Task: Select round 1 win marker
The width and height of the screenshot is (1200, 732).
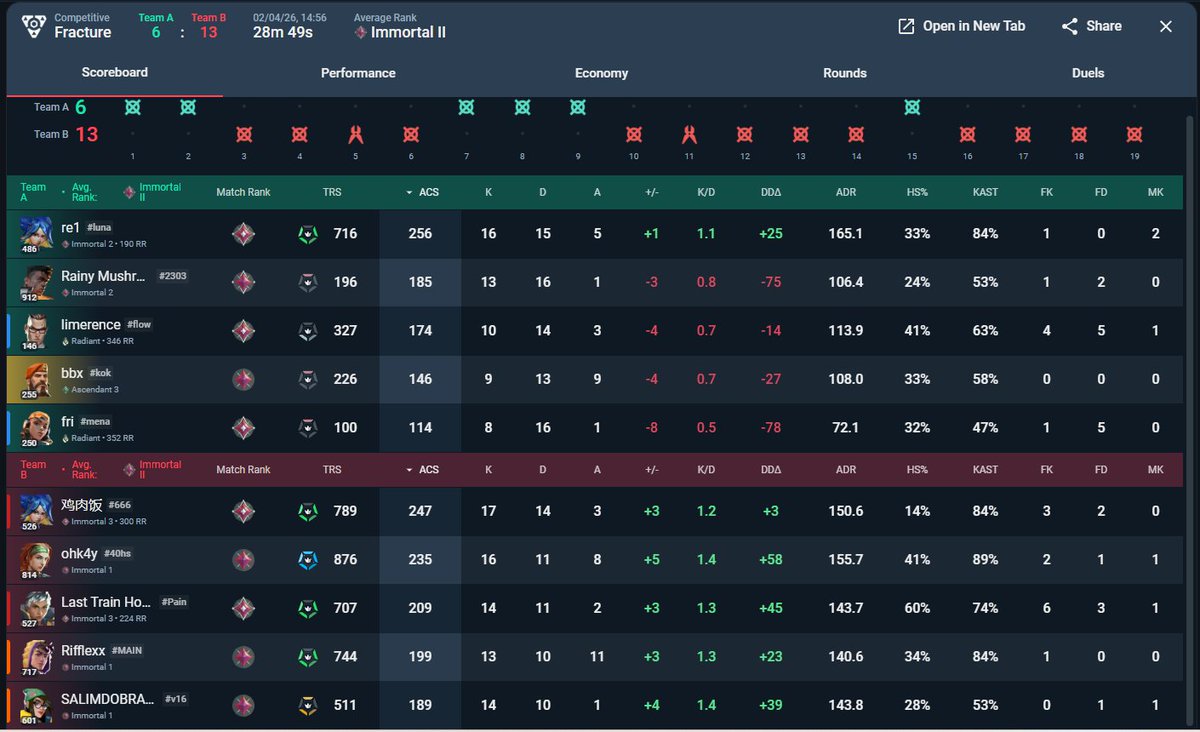Action: pyautogui.click(x=132, y=107)
